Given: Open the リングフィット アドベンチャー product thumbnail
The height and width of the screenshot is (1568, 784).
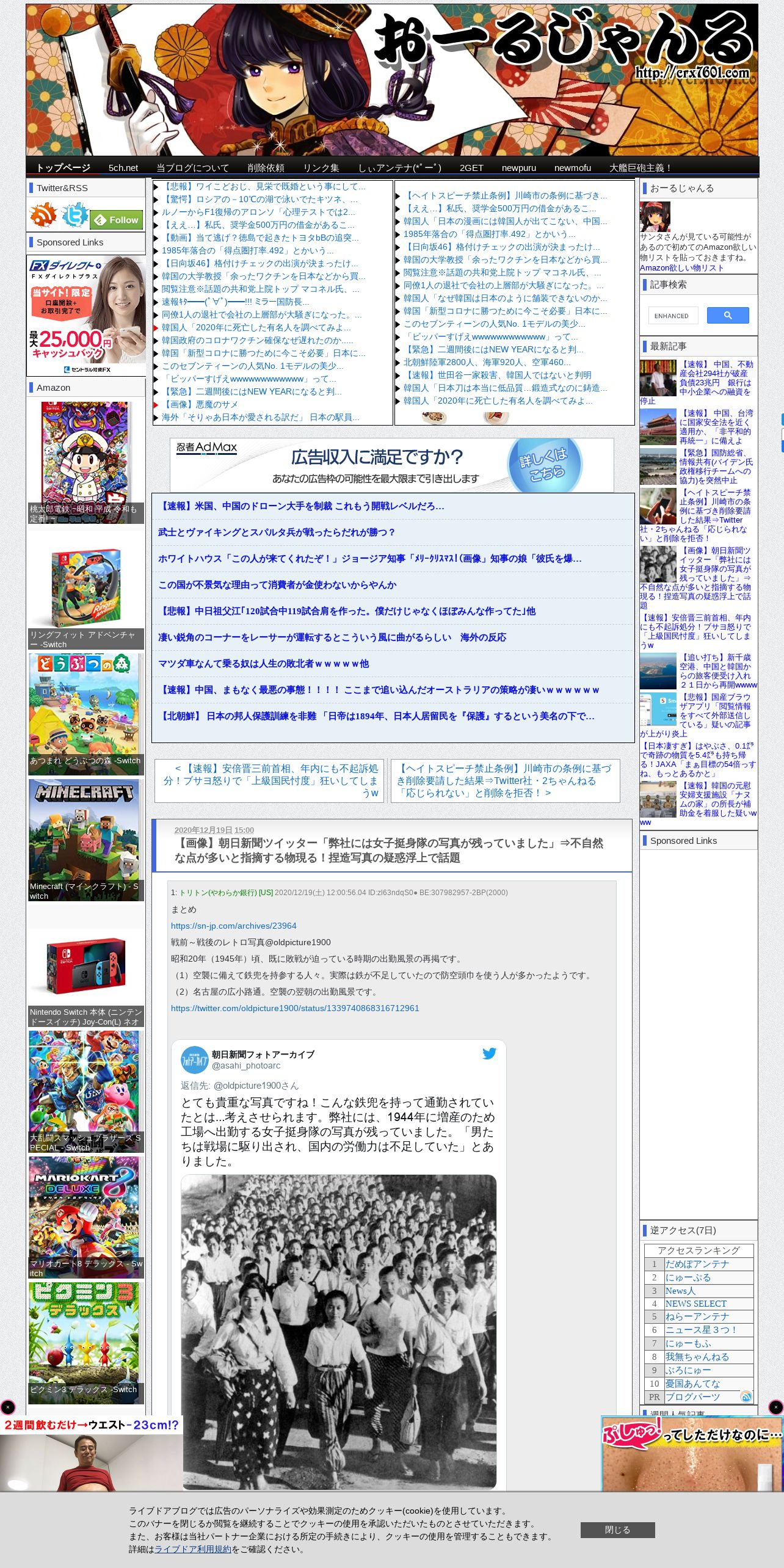Looking at the screenshot, I should 86,589.
